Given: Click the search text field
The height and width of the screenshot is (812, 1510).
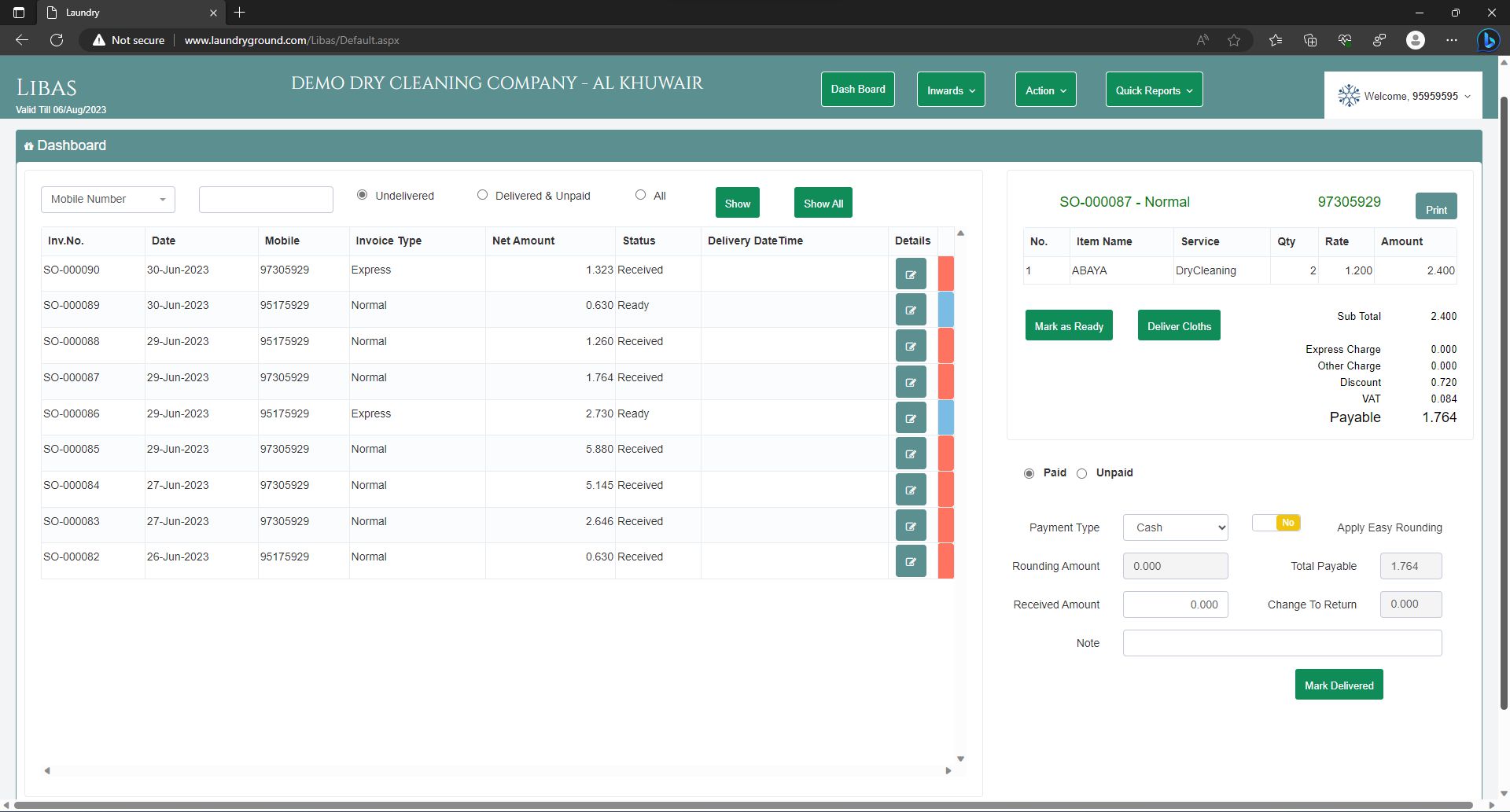Looking at the screenshot, I should (x=266, y=200).
